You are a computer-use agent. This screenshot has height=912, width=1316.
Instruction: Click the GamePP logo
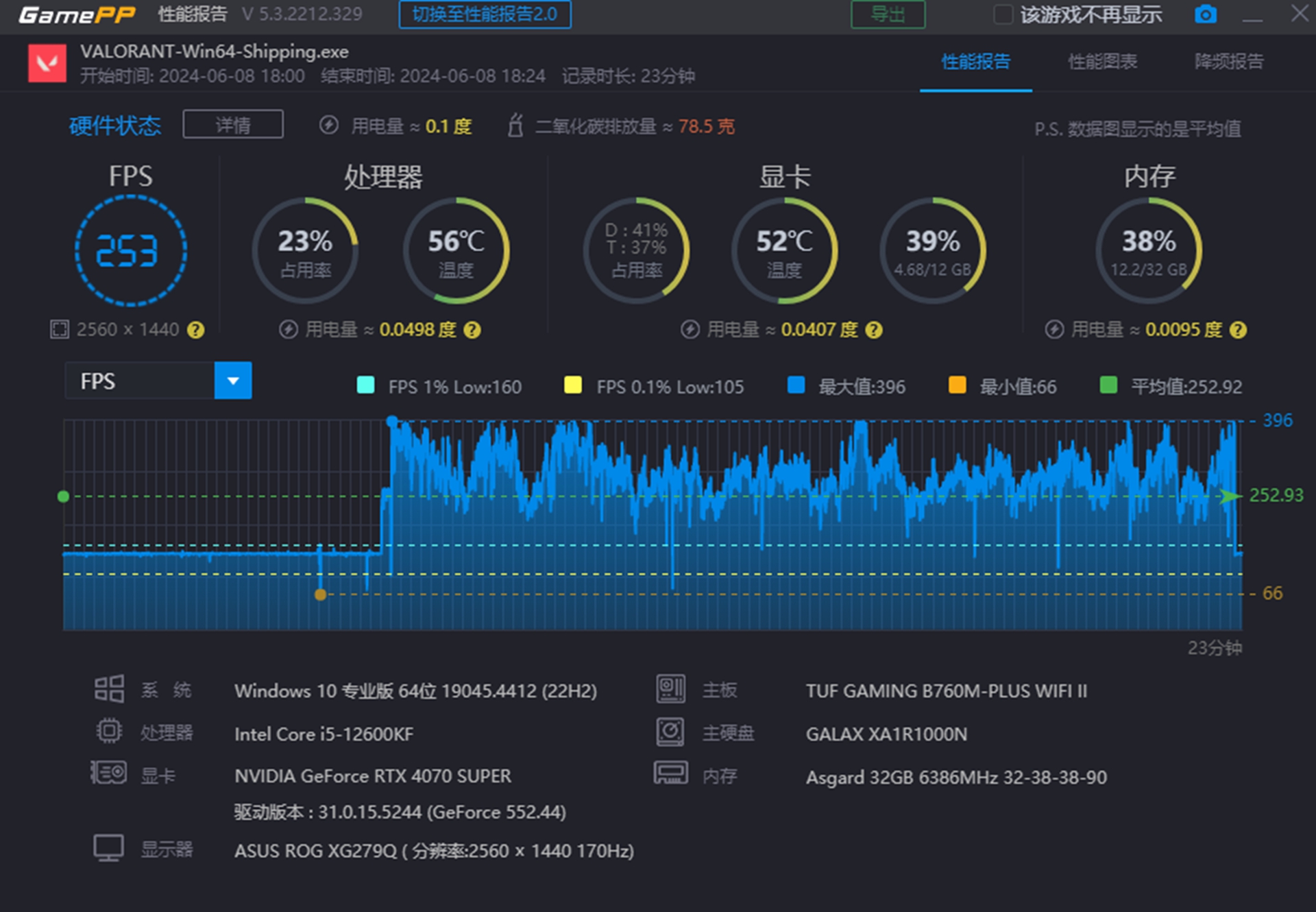tap(77, 14)
